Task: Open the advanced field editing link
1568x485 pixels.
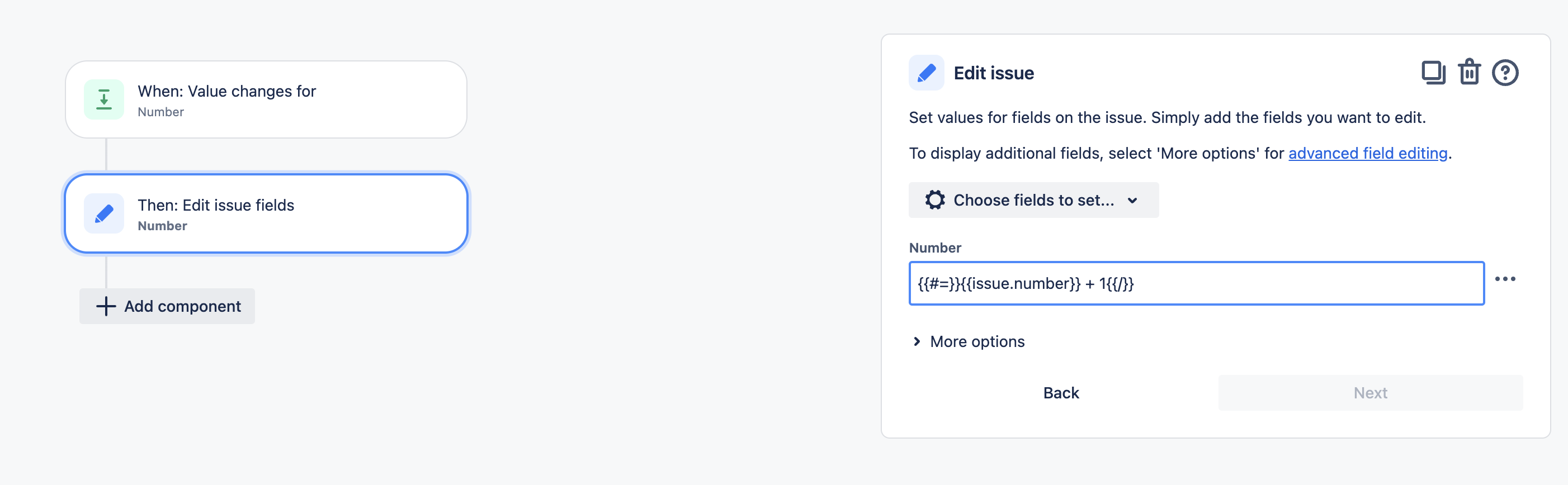Action: [x=1367, y=153]
